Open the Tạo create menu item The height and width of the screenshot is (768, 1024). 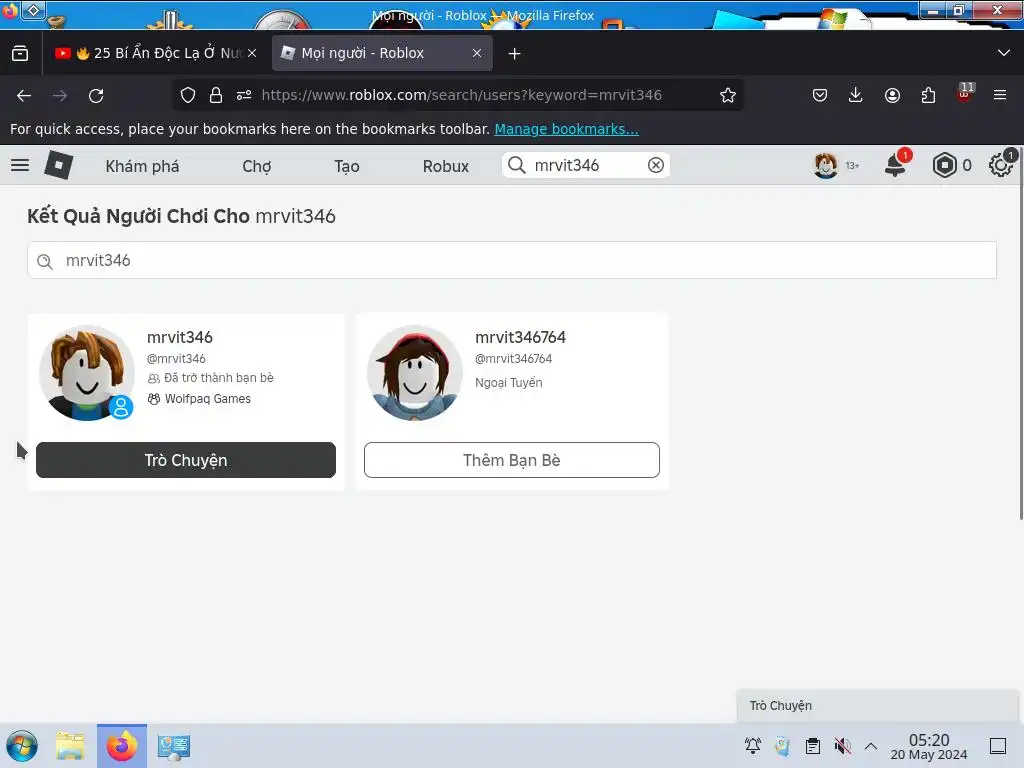pos(347,167)
